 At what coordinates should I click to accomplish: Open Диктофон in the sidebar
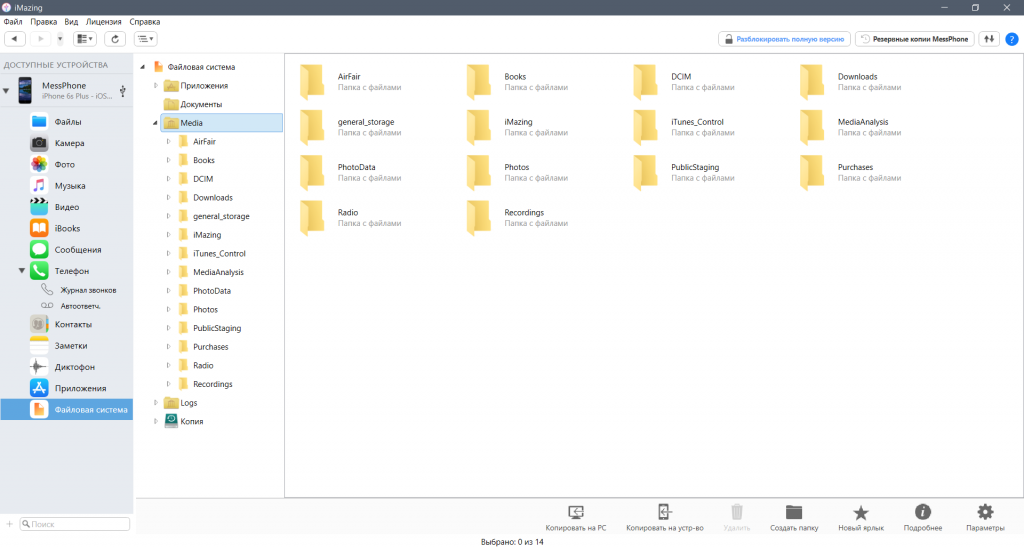76,366
